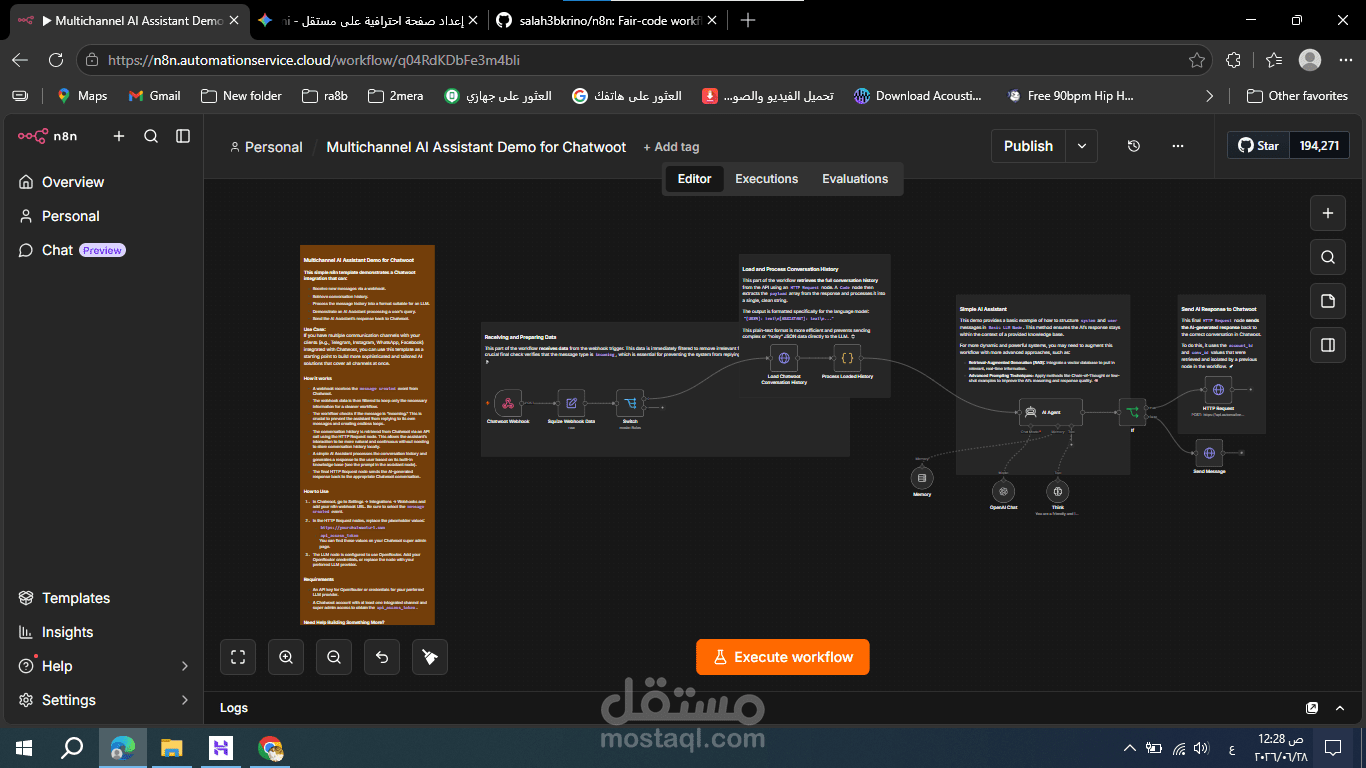Open Gmail bookmark
Viewport: 1366px width, 768px height.
(154, 96)
